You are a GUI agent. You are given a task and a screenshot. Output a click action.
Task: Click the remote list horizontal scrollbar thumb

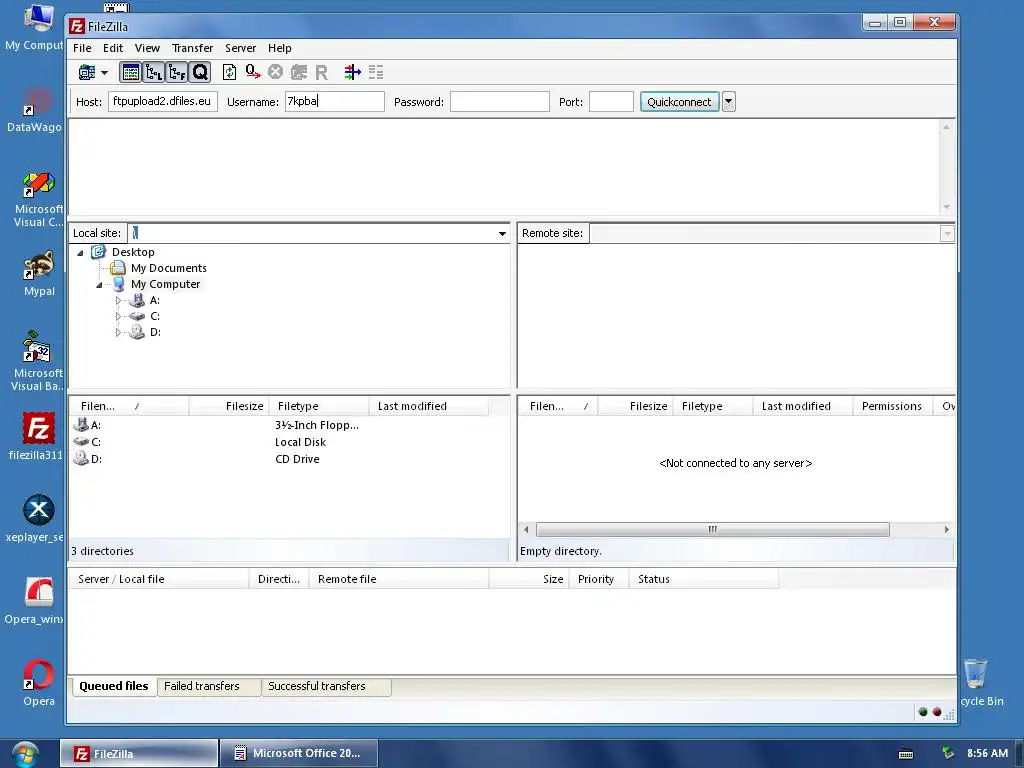pyautogui.click(x=712, y=530)
